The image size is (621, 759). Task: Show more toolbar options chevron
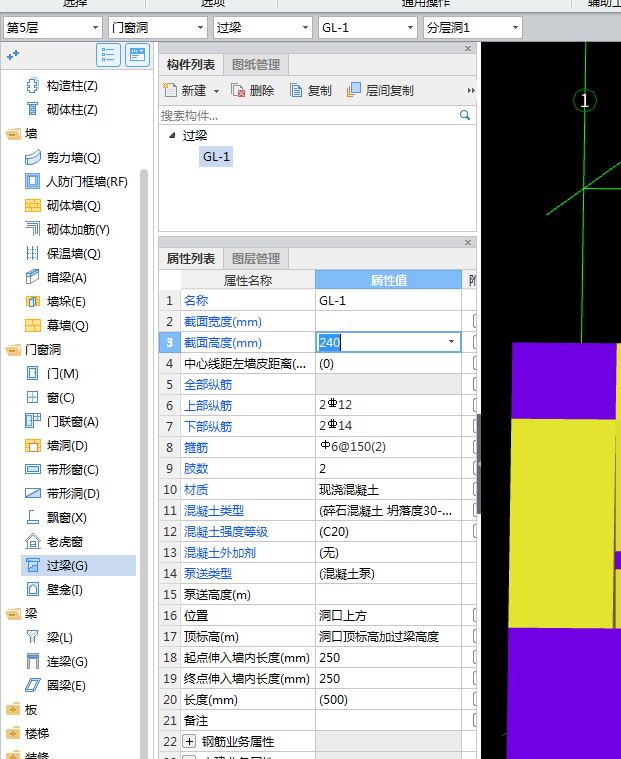470,91
